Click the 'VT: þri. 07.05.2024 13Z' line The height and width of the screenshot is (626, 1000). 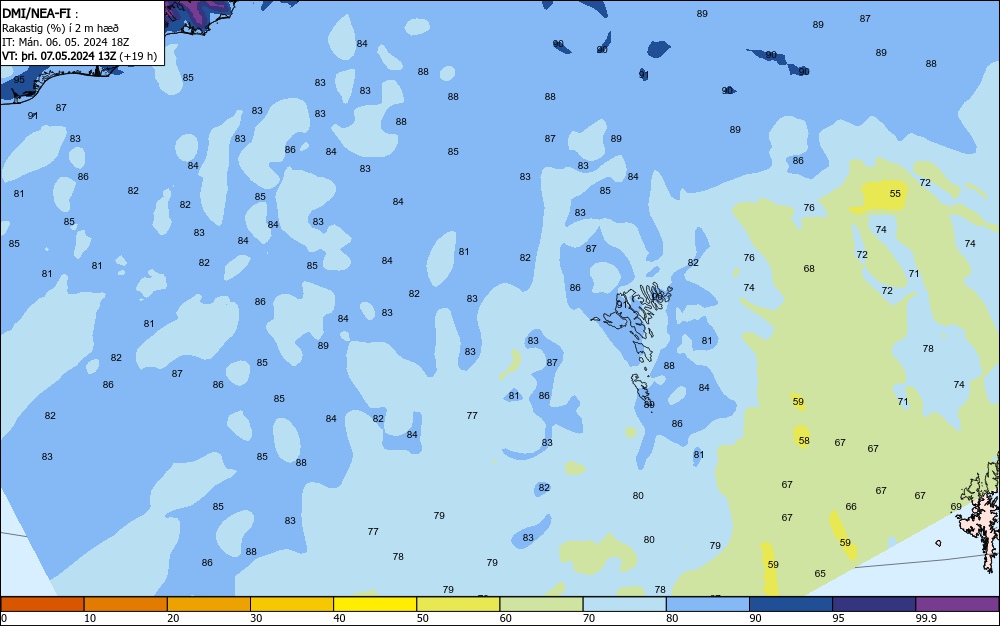(59, 56)
